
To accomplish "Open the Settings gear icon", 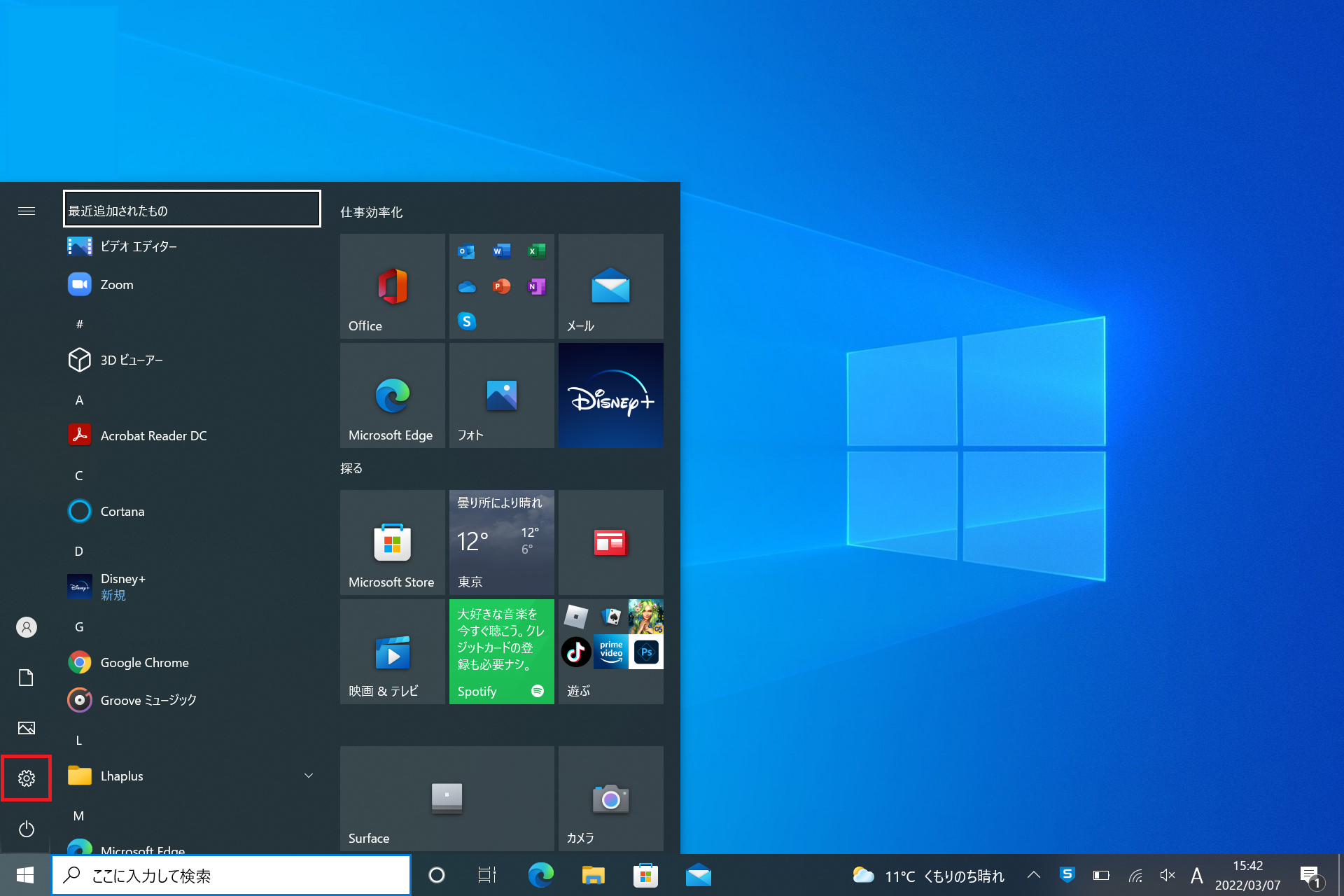I will [x=27, y=778].
